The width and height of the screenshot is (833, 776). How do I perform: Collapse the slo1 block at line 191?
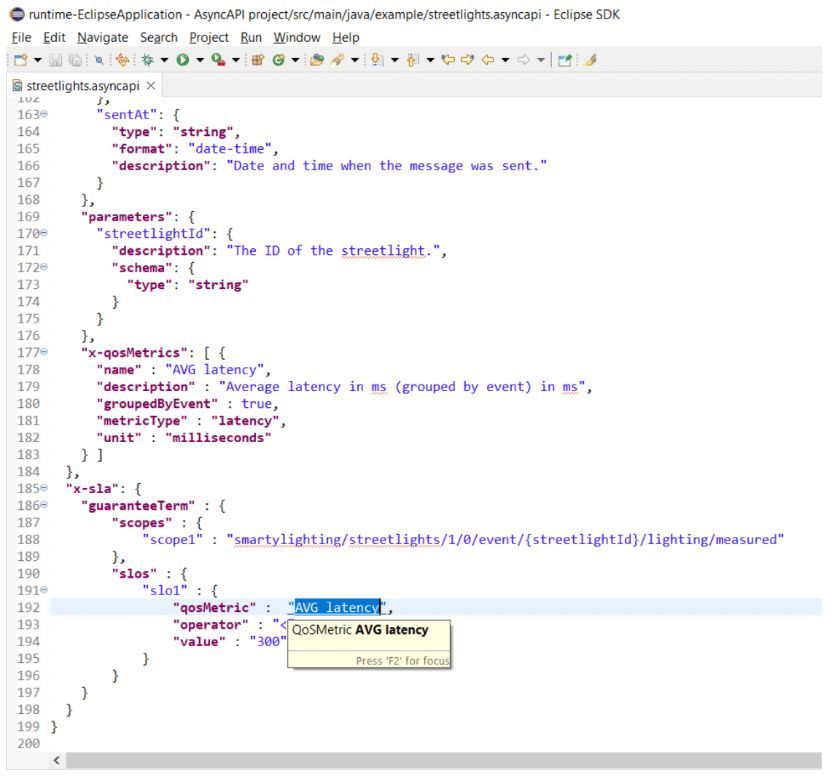[44, 590]
